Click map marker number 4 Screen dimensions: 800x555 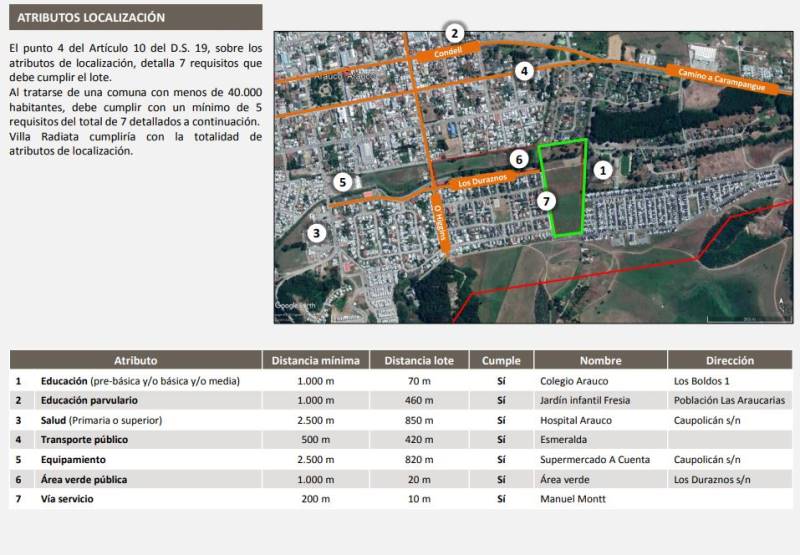pyautogui.click(x=524, y=71)
